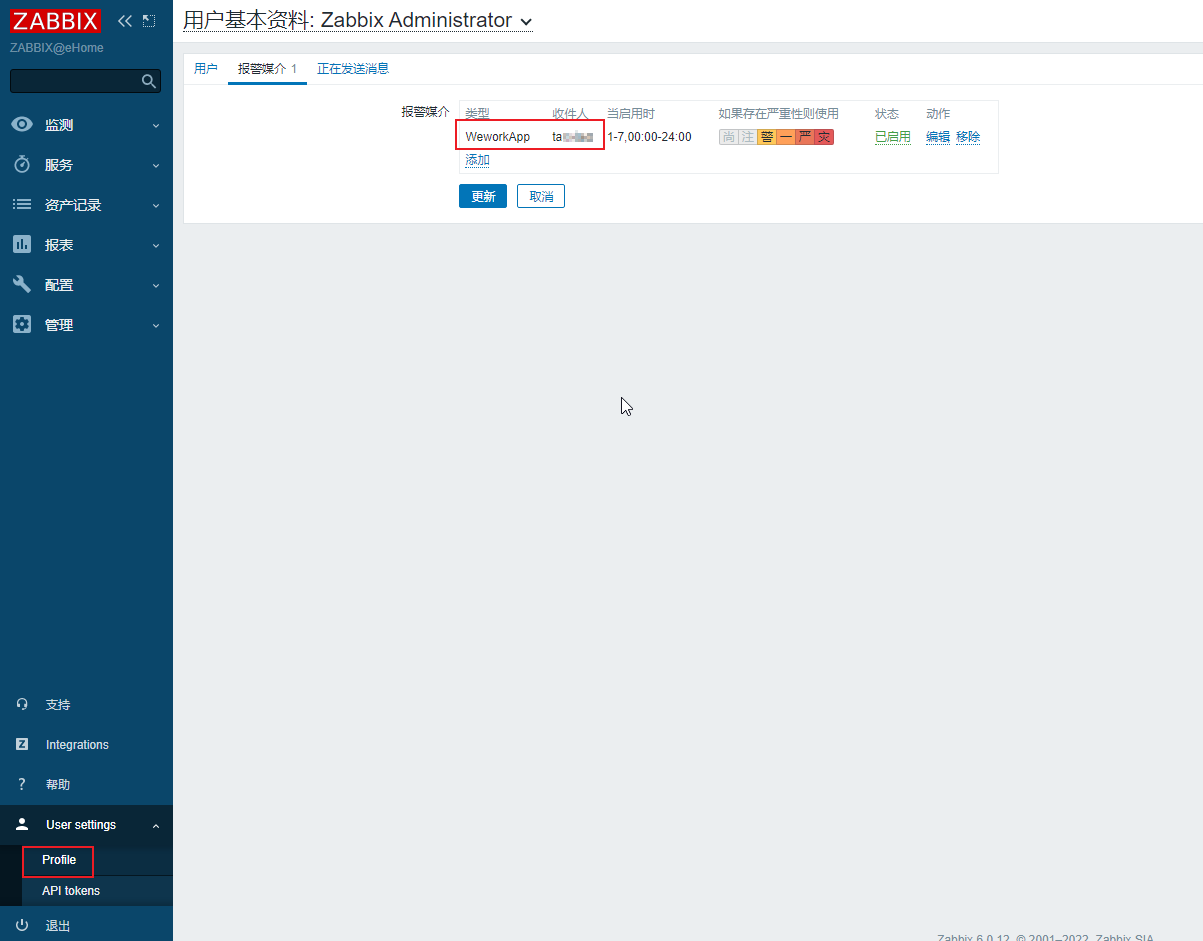Click the 支持 headset icon
Image resolution: width=1203 pixels, height=941 pixels.
click(x=22, y=705)
